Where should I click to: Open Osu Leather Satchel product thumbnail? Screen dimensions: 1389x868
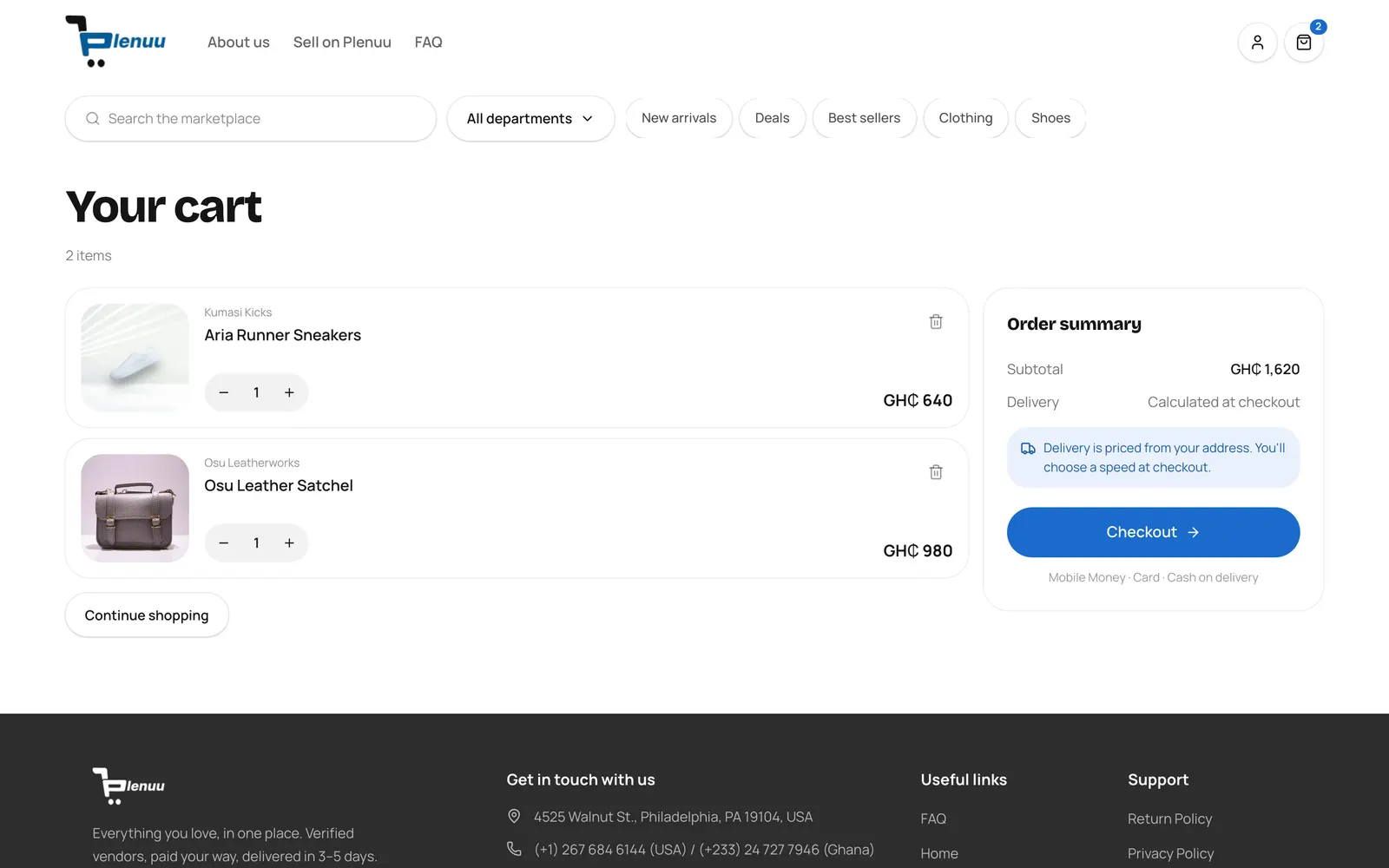coord(135,509)
